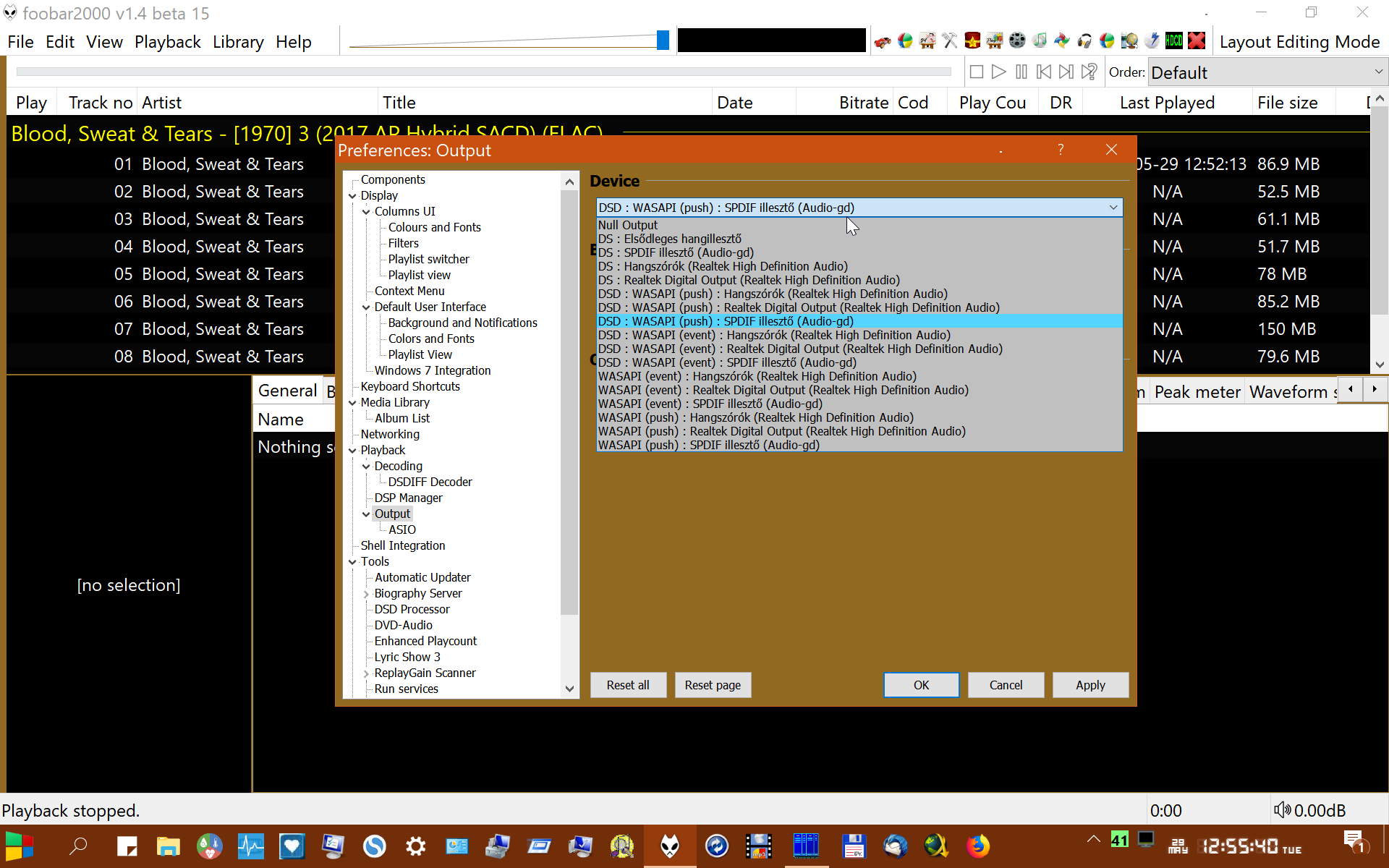Close the output Device combo box arrow
Viewport: 1389px width, 868px height.
[x=1113, y=208]
